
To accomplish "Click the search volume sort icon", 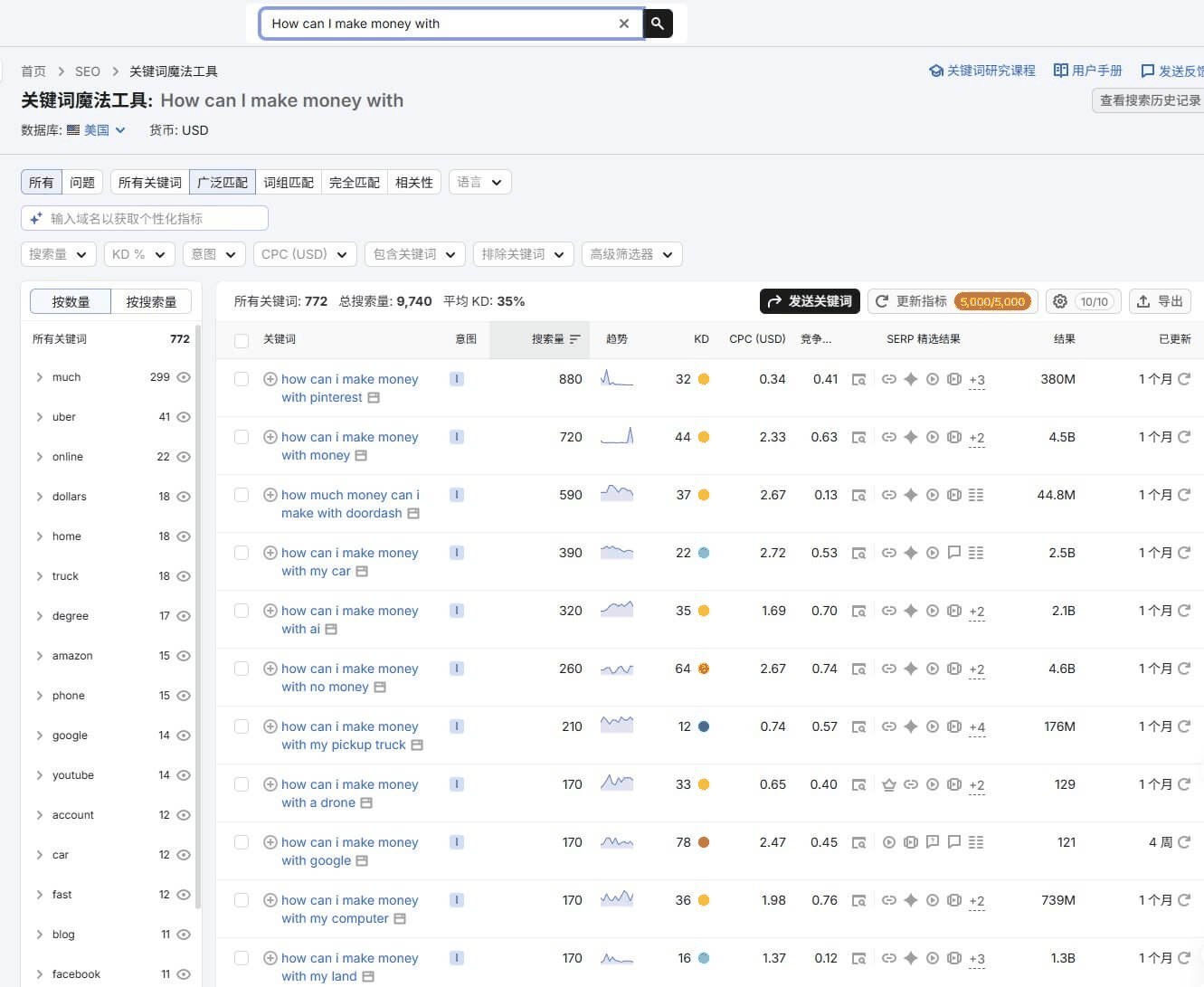I will point(574,339).
